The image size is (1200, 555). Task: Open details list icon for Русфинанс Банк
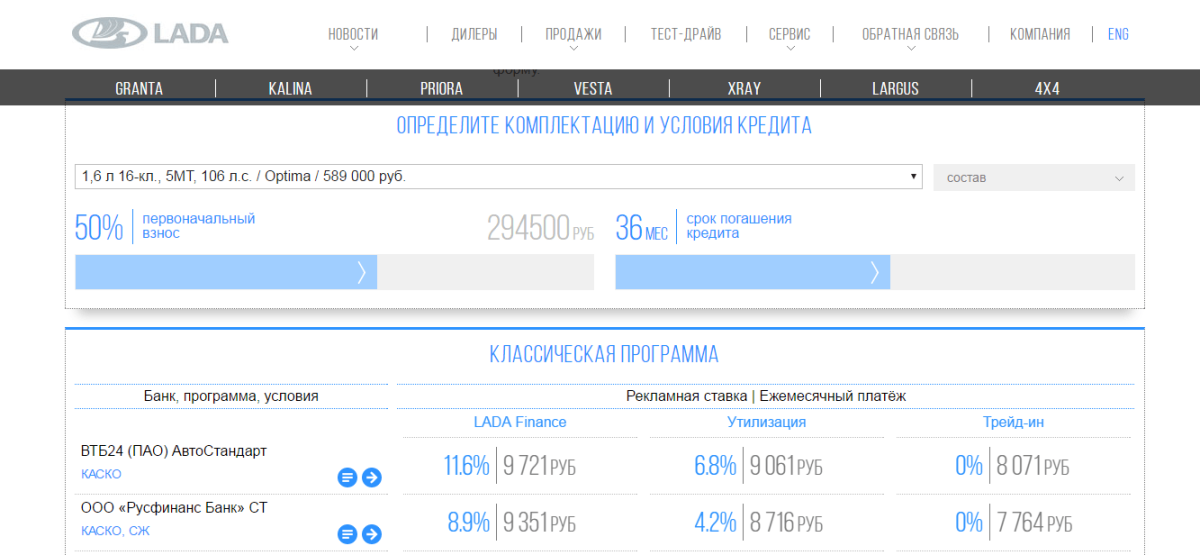[x=347, y=534]
